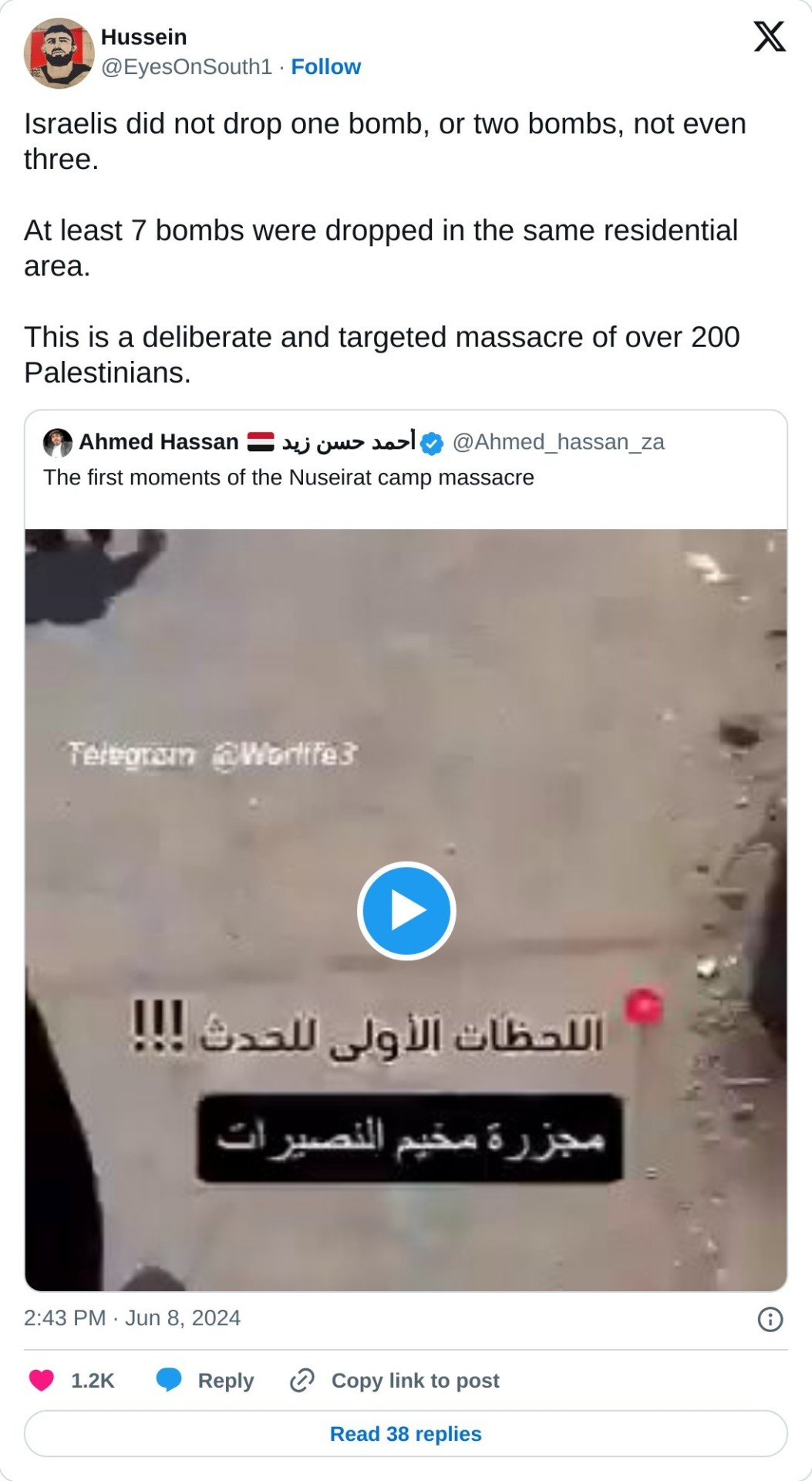Click the video thumbnail Telegram watermark area
Image resolution: width=812 pixels, height=1481 pixels.
(x=212, y=754)
